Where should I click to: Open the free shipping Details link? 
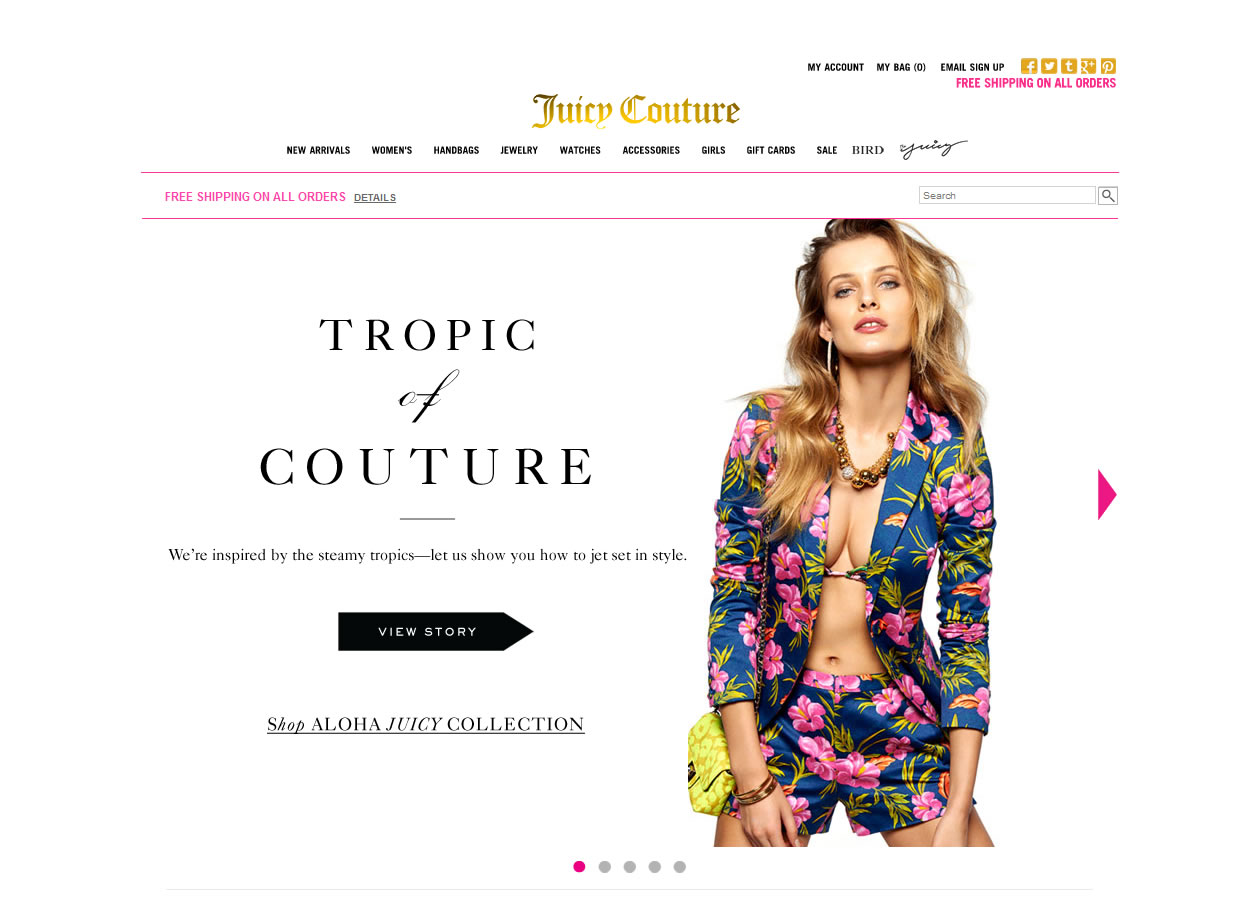[375, 198]
